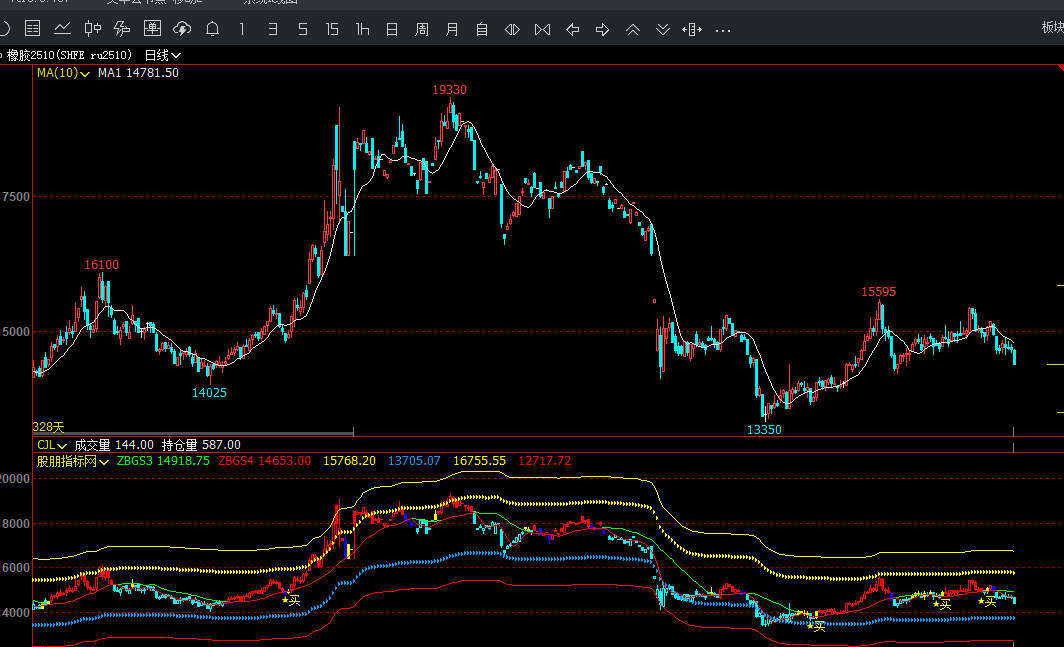Screen dimensions: 1064x647
Task: Expand the 日线 period dropdown
Action: 163,55
